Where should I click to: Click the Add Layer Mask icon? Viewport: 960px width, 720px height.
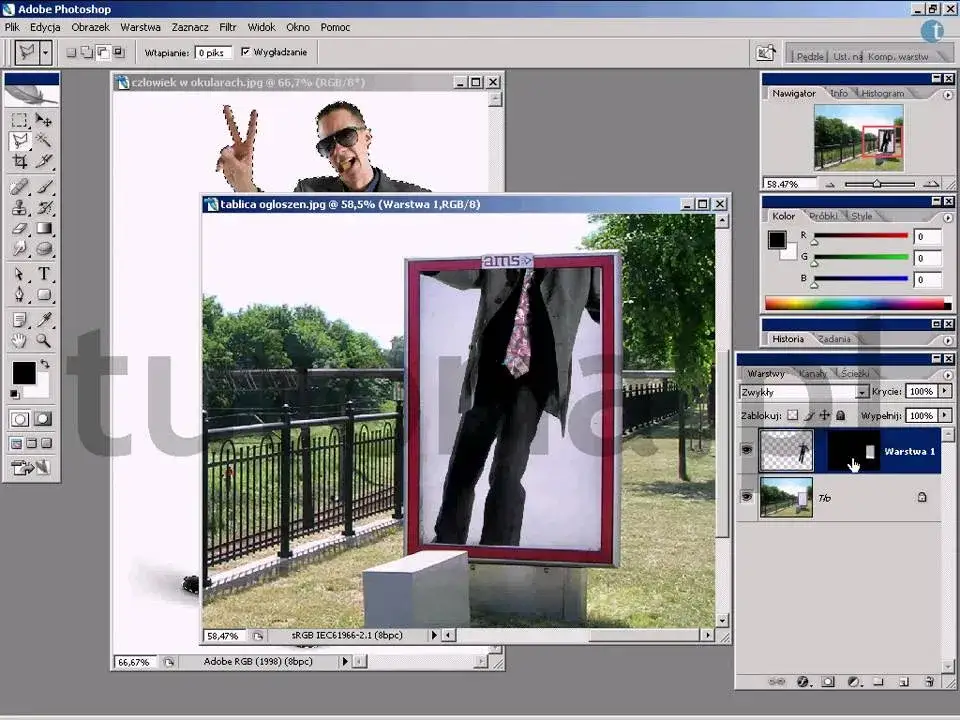coord(826,679)
